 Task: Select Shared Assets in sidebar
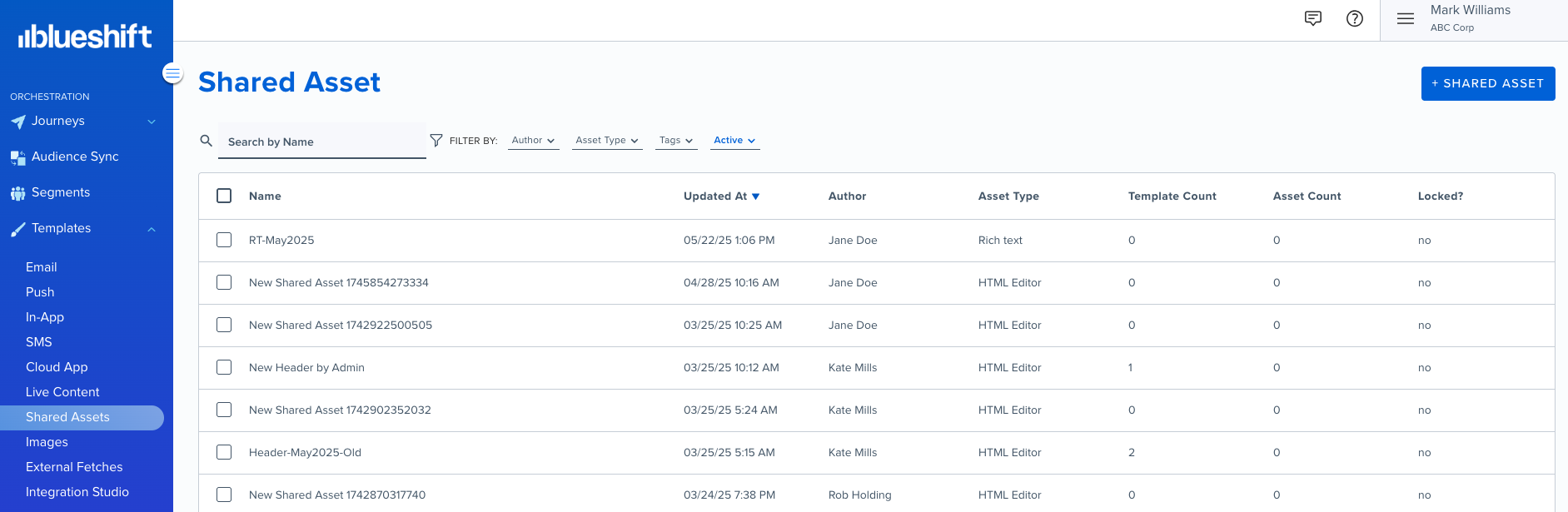click(x=82, y=417)
